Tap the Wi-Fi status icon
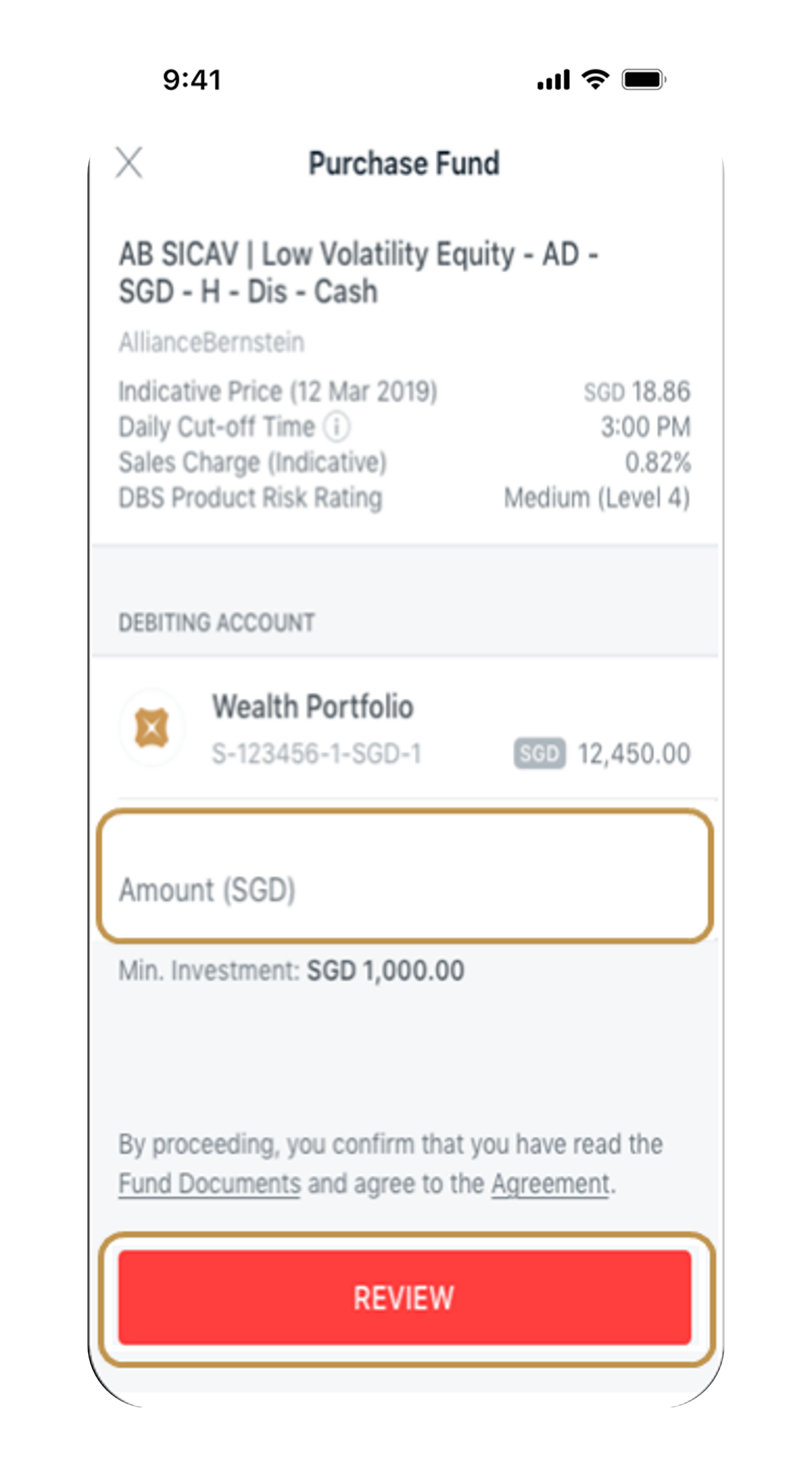This screenshot has height=1463, width=812. pos(595,79)
